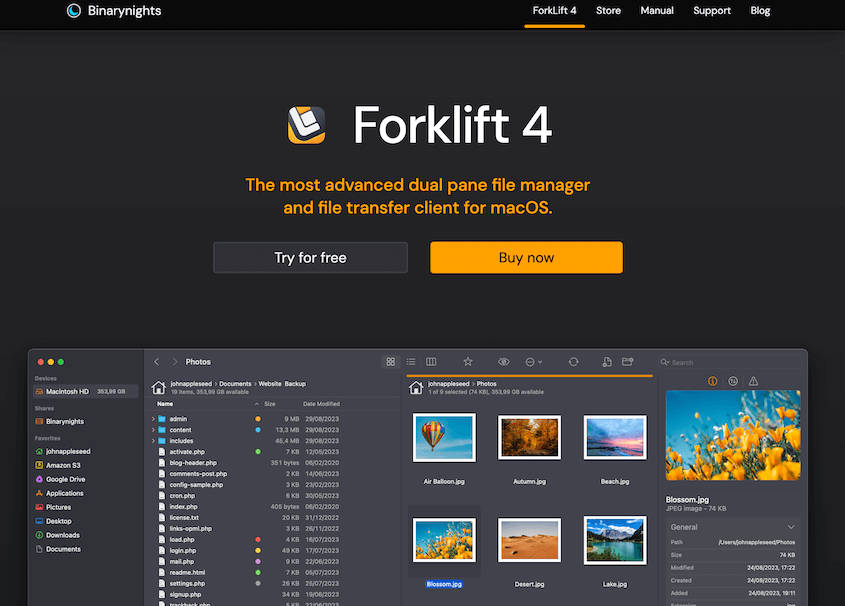Click blue tag dot on content row
Screen dimensions: 845x606
pos(258,430)
